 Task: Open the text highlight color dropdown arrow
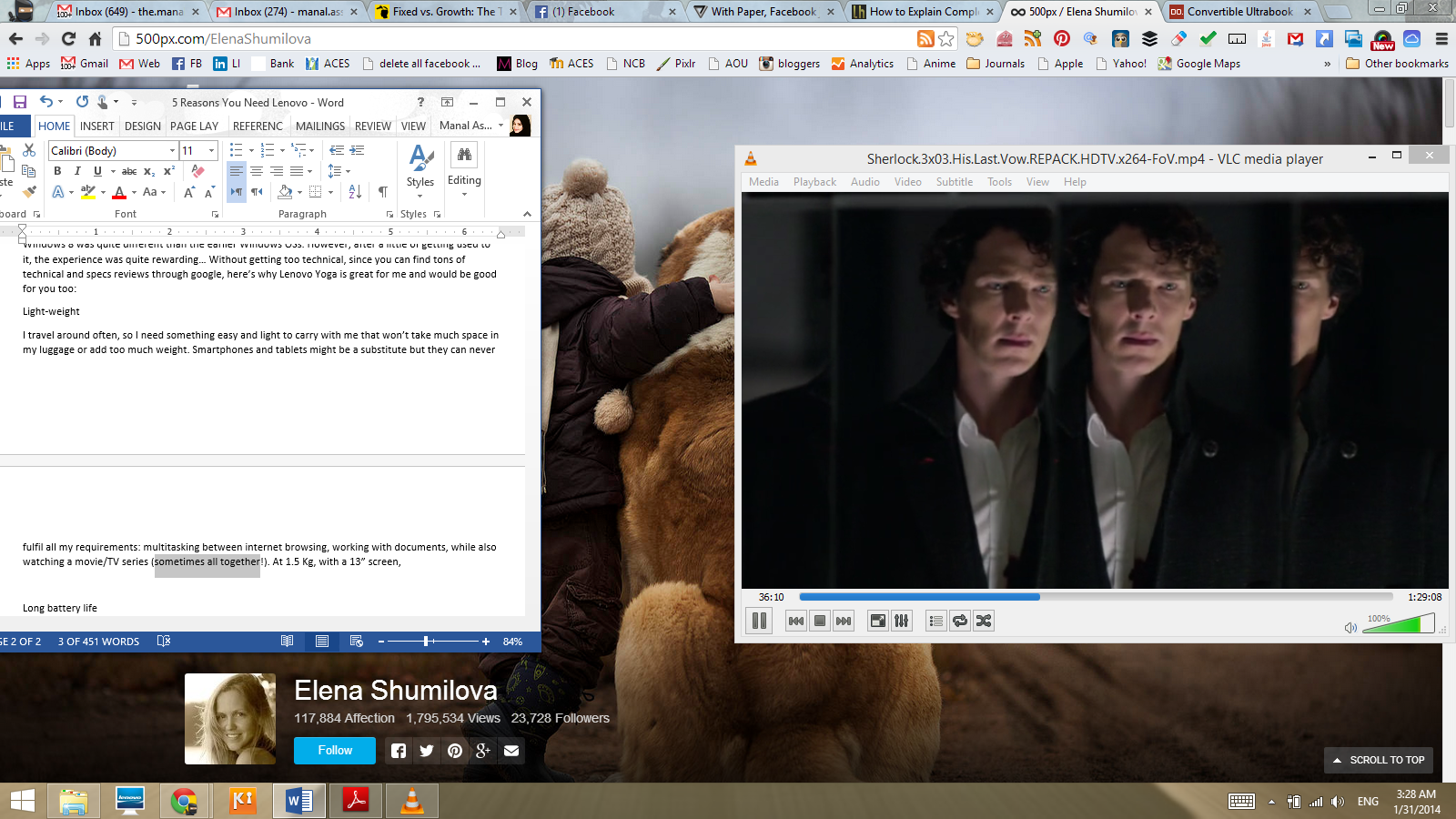coord(103,192)
